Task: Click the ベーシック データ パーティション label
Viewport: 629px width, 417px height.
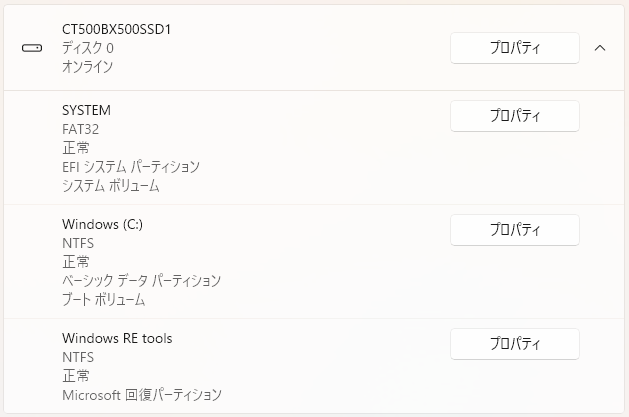Action: coord(141,281)
